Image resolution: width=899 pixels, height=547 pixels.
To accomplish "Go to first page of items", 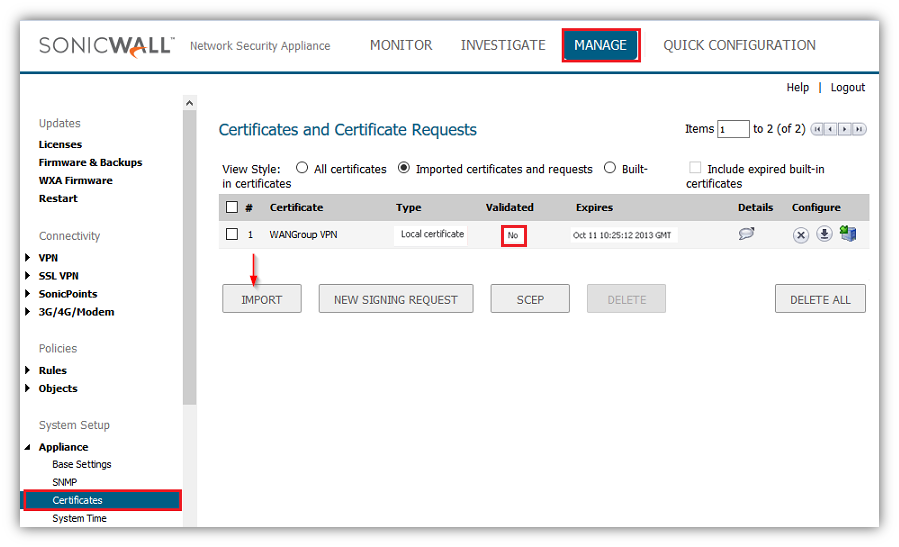I will pos(817,129).
